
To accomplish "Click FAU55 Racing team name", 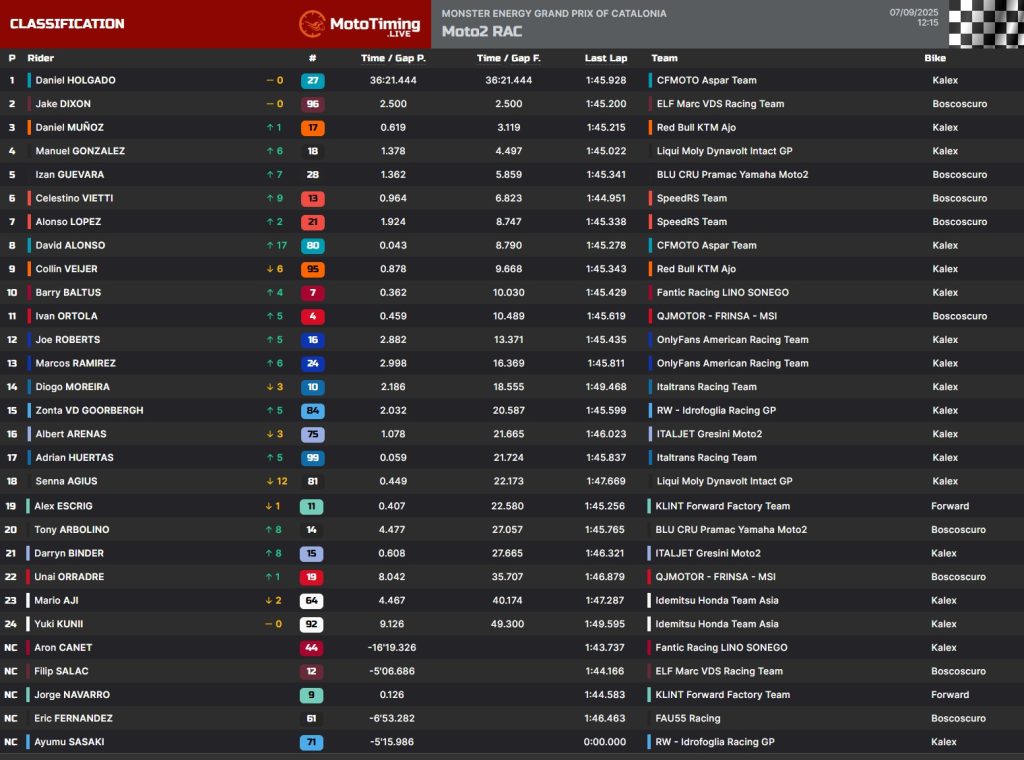I will [688, 718].
